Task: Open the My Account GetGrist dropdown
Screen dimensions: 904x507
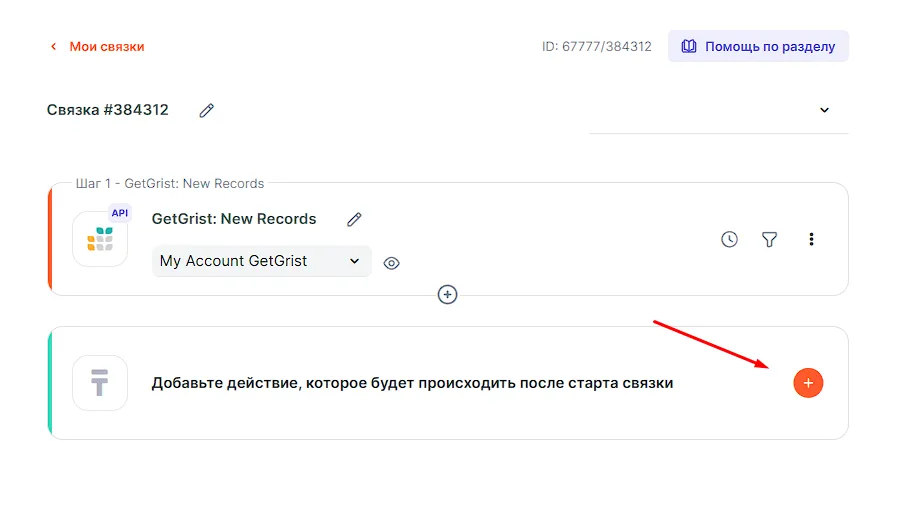Action: (x=260, y=261)
